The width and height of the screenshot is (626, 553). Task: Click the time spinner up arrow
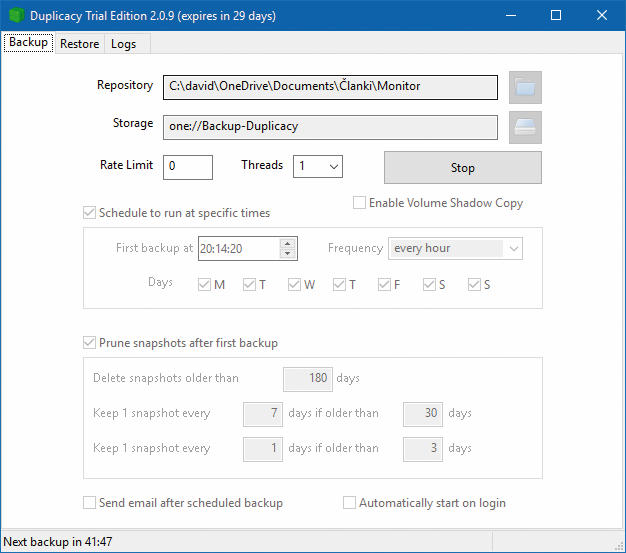(x=287, y=243)
